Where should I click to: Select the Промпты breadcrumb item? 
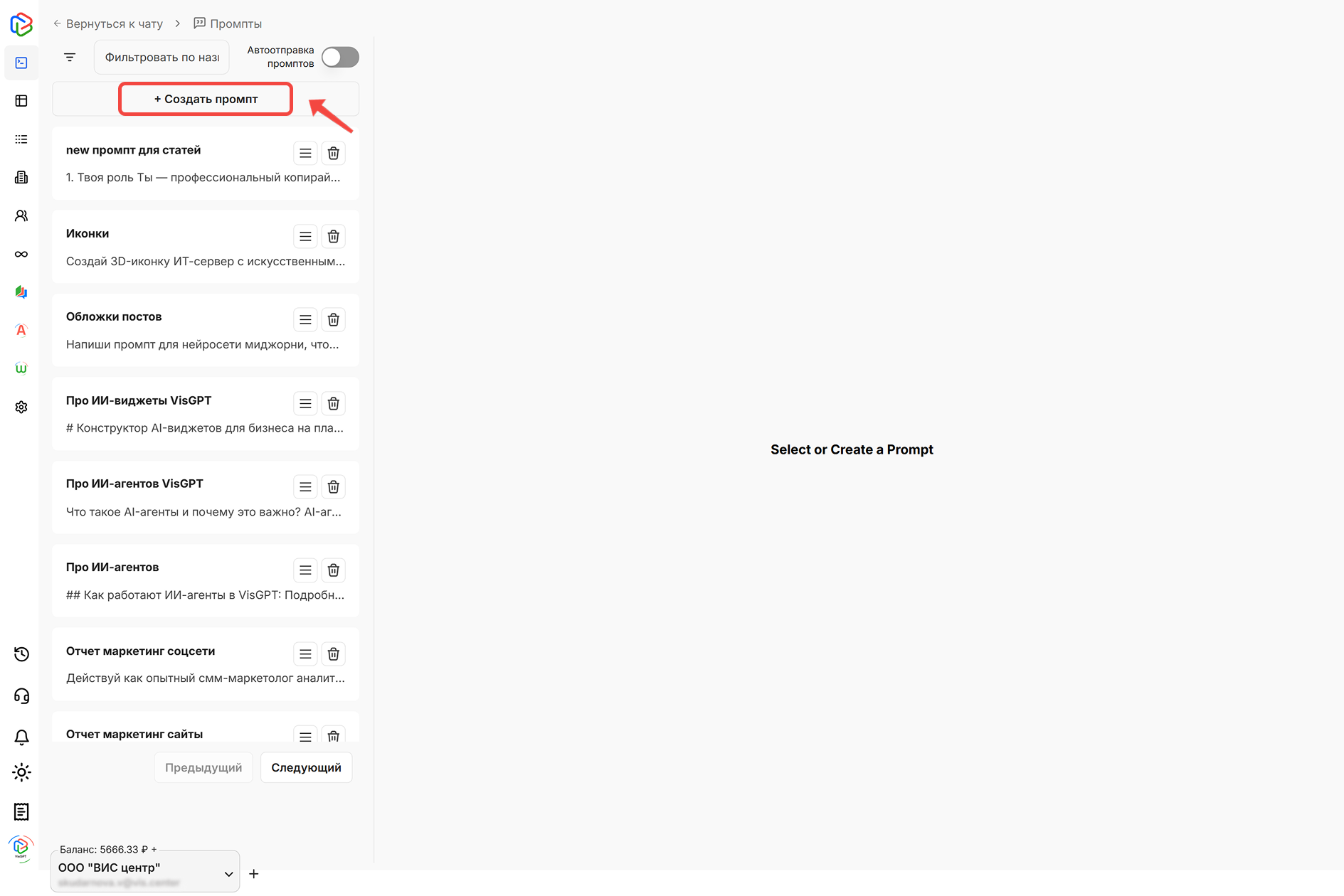click(228, 23)
